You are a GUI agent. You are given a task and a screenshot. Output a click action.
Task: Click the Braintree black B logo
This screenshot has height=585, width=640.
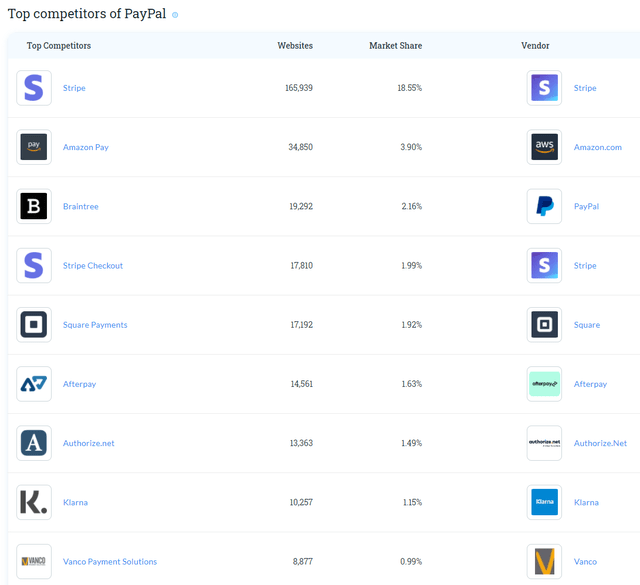[34, 206]
